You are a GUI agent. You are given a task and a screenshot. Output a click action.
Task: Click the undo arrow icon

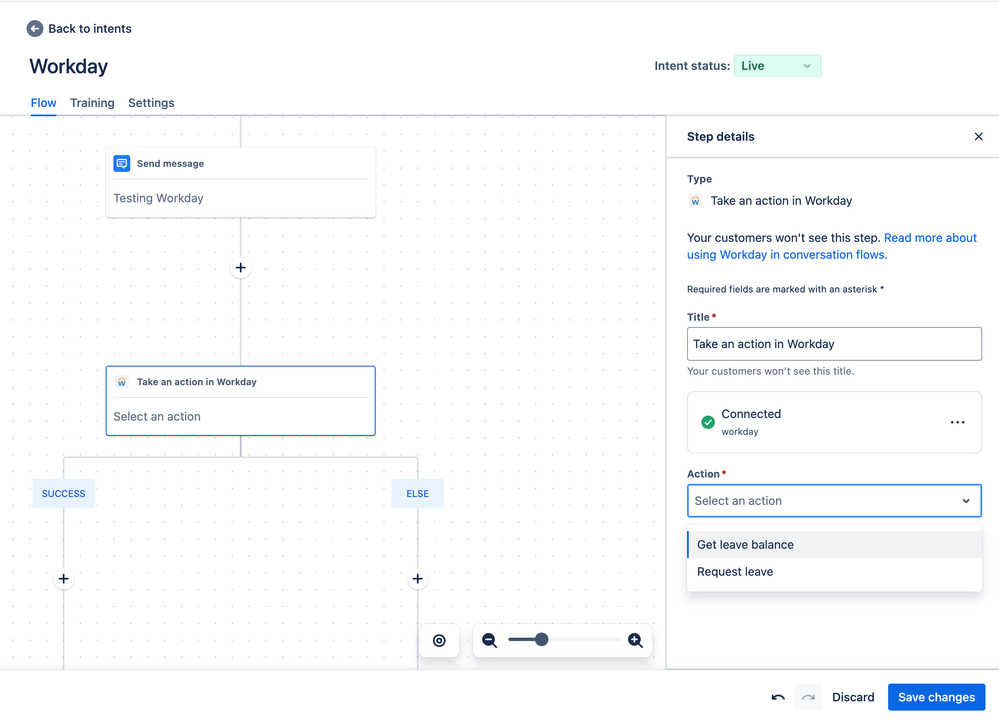tap(778, 697)
